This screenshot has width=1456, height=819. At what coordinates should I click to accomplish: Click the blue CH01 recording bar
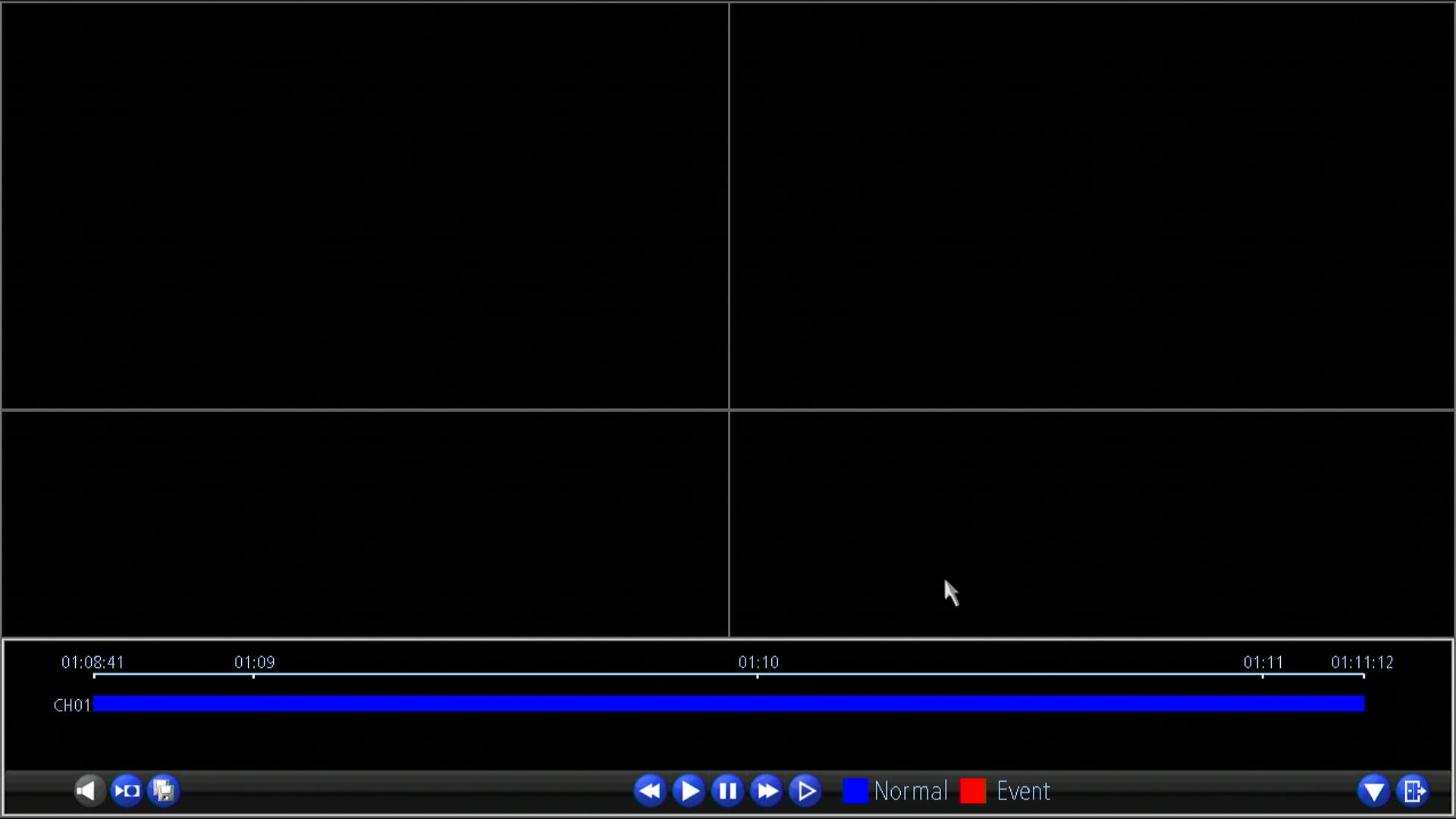[x=729, y=704]
